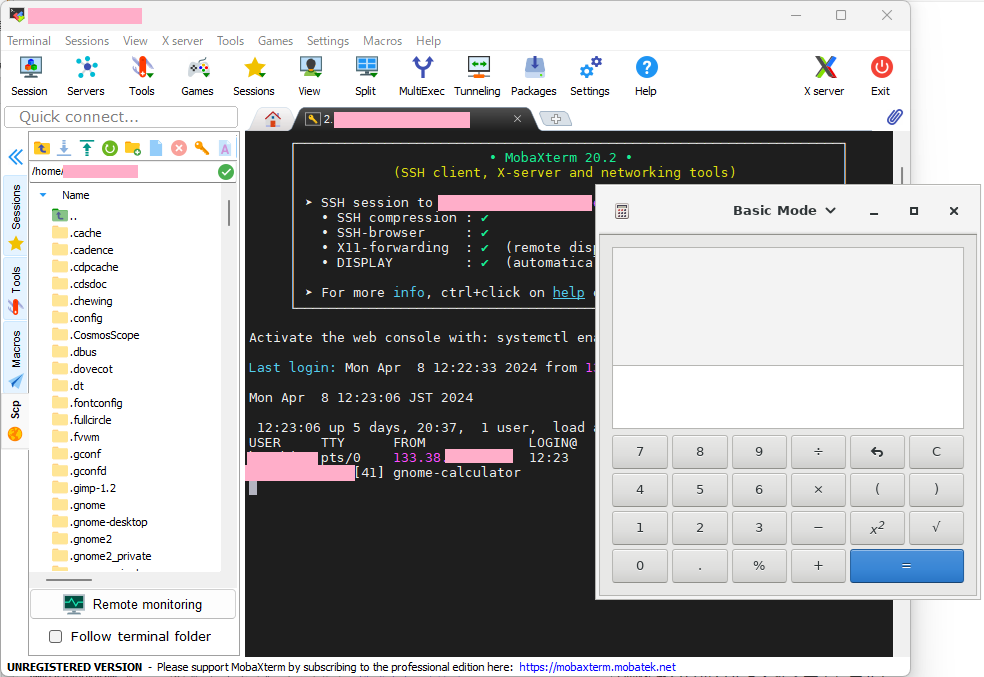Click the Quick connect input field
This screenshot has width=984, height=677.
(121, 117)
